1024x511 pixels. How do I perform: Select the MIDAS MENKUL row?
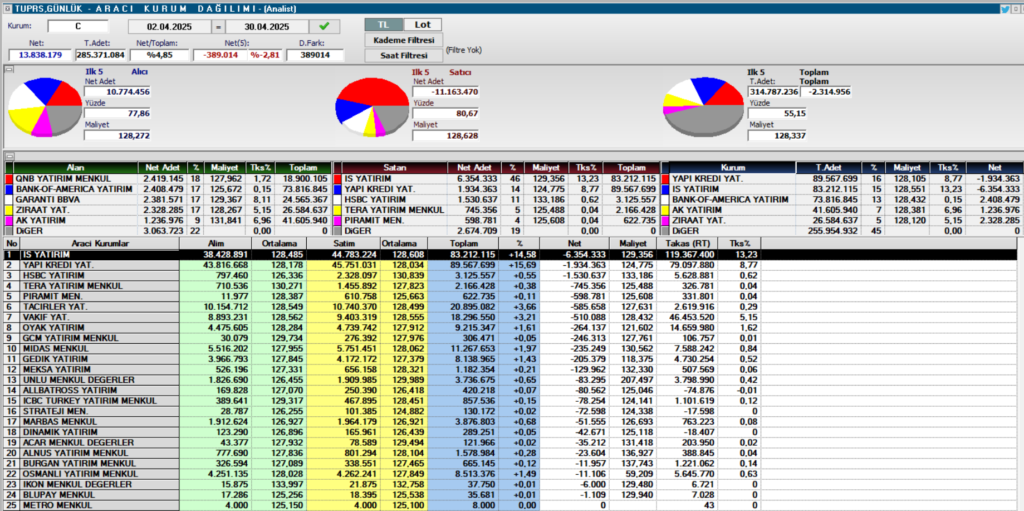509,348
